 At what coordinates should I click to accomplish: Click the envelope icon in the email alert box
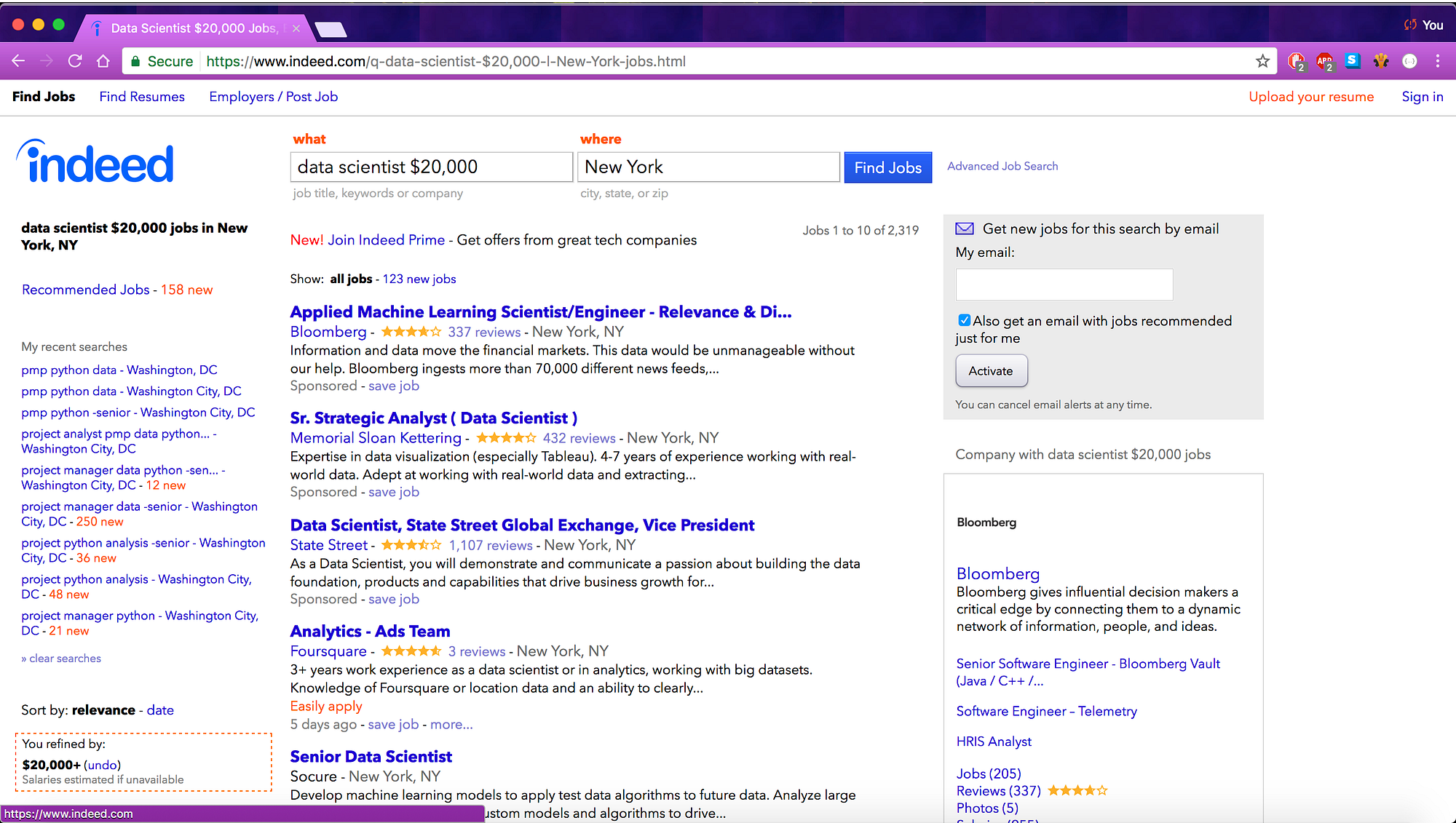(x=964, y=228)
